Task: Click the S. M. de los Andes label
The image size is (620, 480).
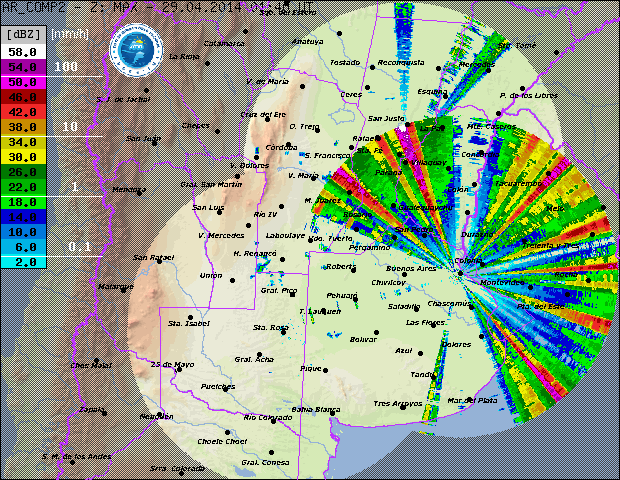Action: [76, 456]
